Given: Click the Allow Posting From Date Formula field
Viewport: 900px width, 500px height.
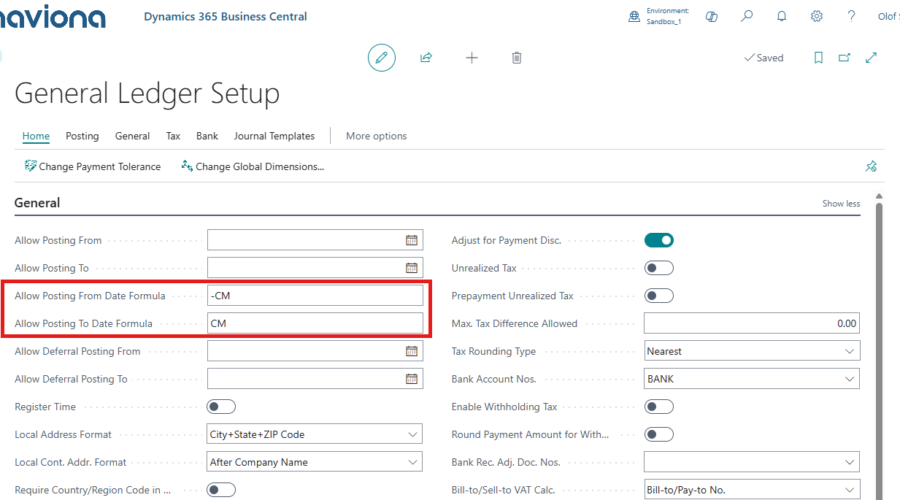Looking at the screenshot, I should click(315, 296).
